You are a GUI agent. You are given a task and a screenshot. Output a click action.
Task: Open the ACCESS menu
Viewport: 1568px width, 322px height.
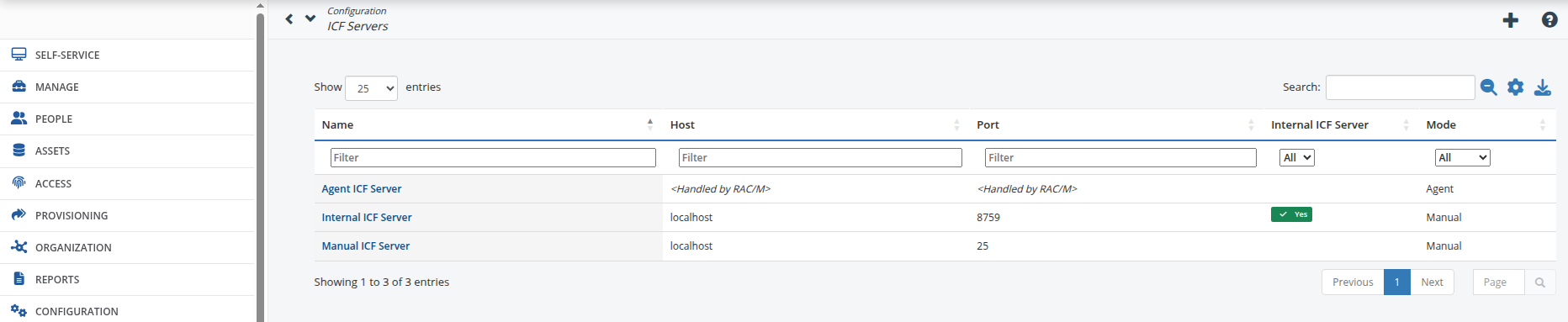click(53, 183)
